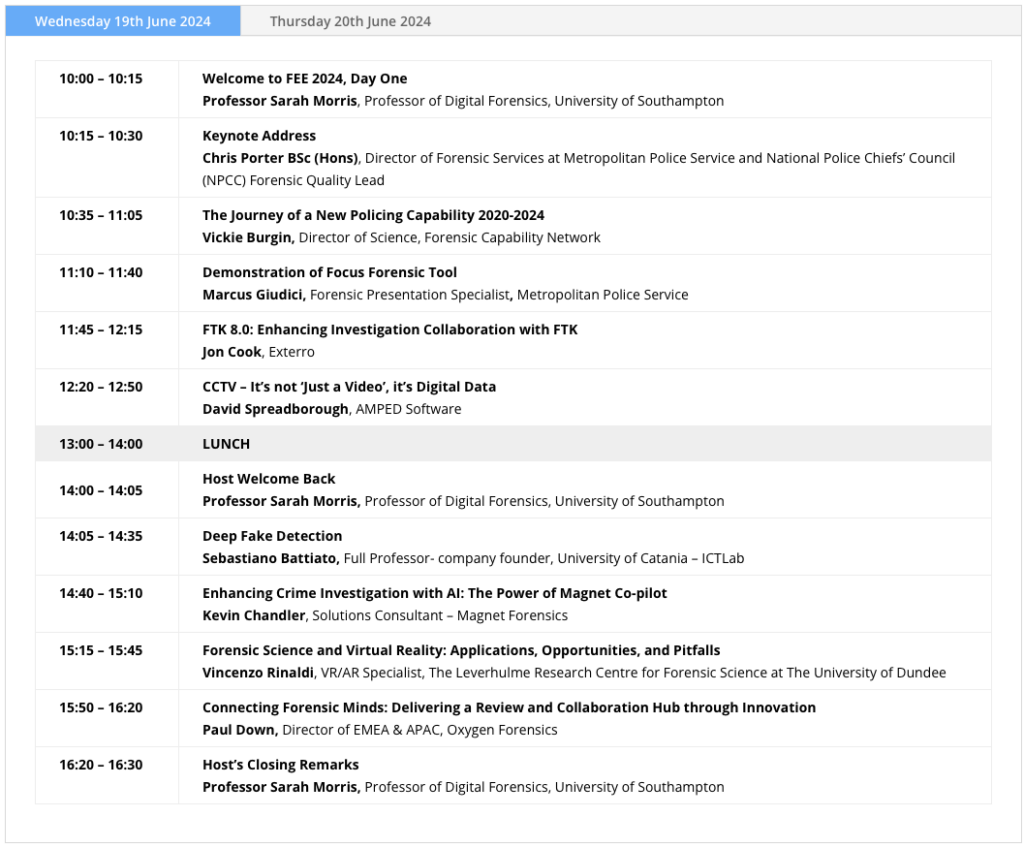This screenshot has width=1024, height=848.
Task: Click speaker name Vincenzo Rinaldi
Action: tap(258, 672)
